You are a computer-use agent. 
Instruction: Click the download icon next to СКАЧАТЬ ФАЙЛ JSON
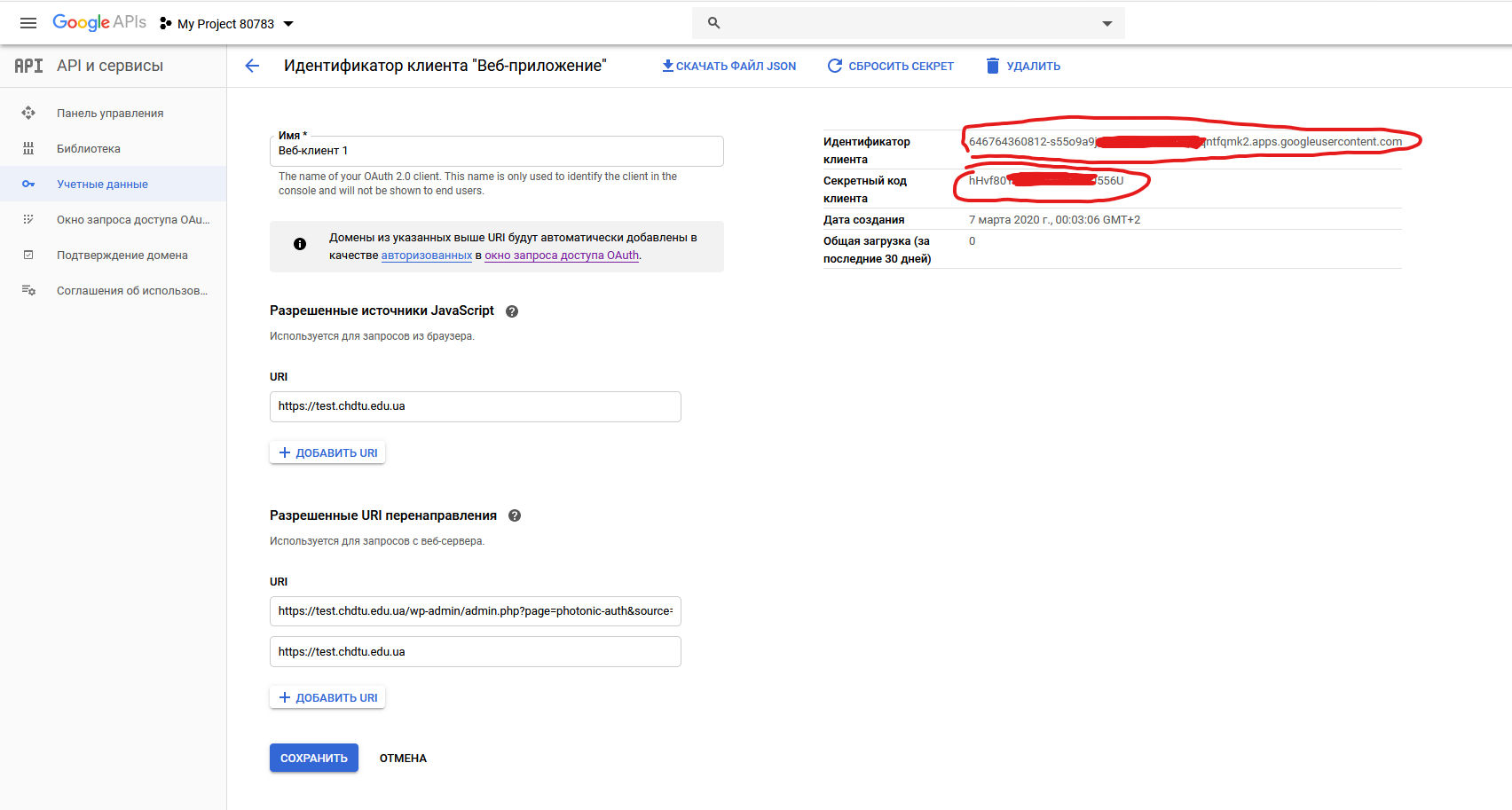pos(668,66)
